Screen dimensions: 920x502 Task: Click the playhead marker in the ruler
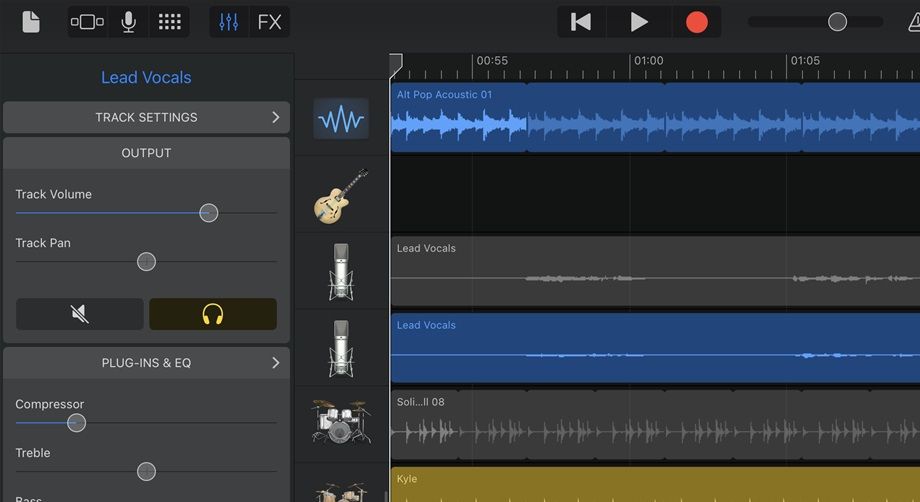coord(396,66)
